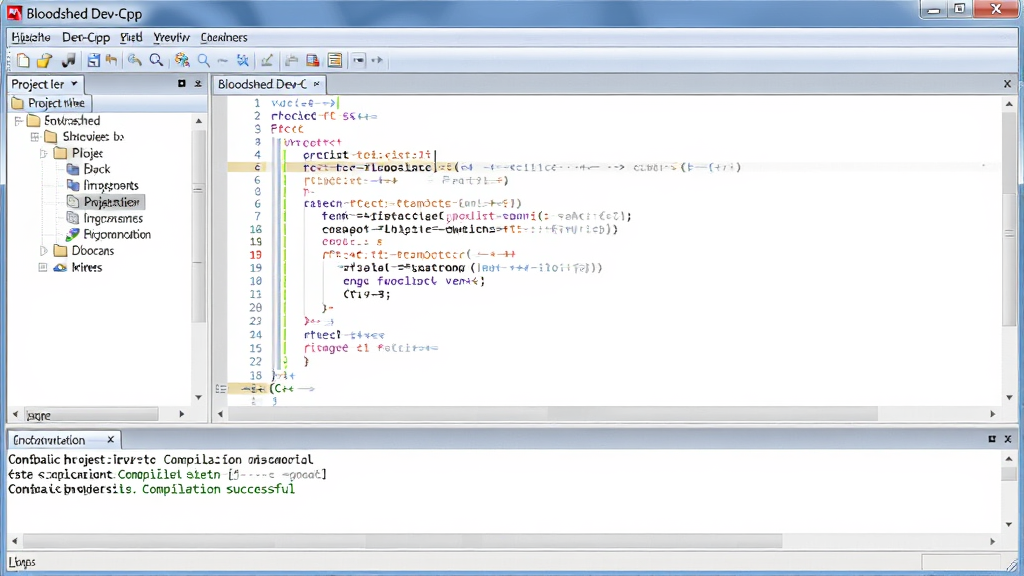
Task: Click the blue floppy-disk save icon
Action: coord(93,61)
